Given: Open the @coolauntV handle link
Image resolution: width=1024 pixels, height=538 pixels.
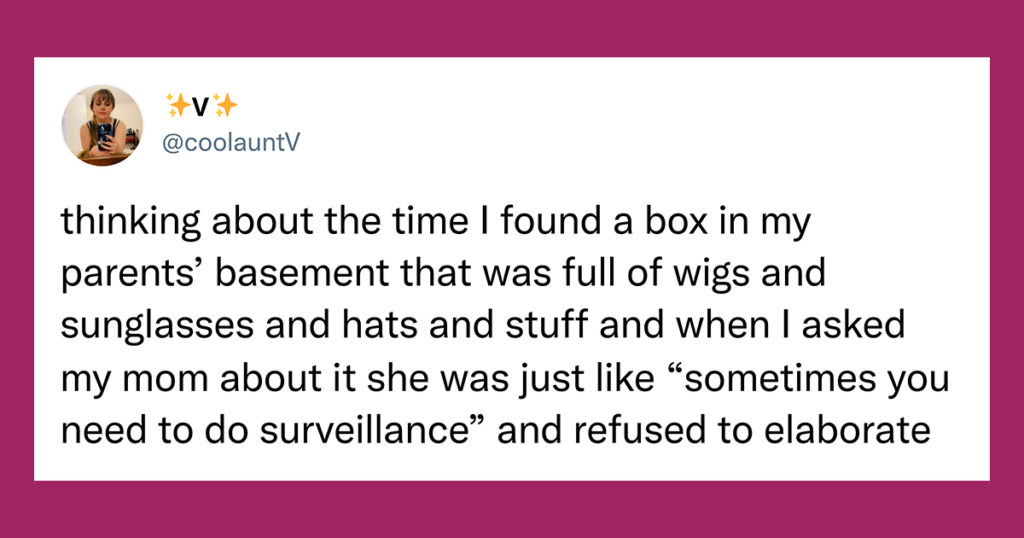Looking at the screenshot, I should pyautogui.click(x=231, y=142).
